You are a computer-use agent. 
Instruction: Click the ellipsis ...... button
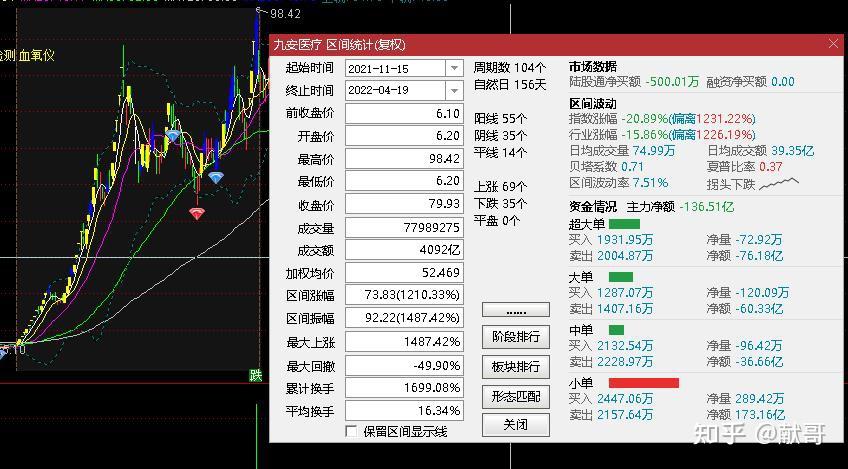(x=516, y=310)
